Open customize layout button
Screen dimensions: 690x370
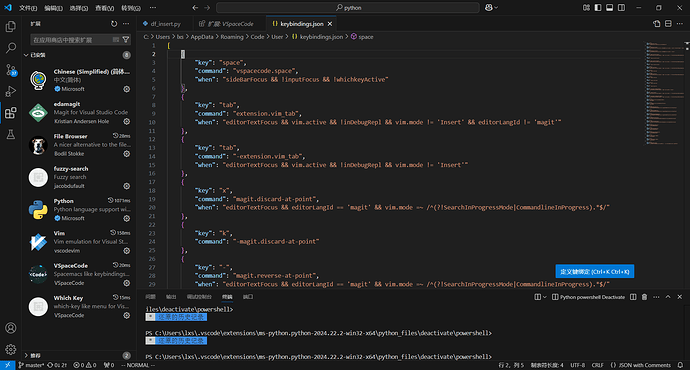(x=586, y=7)
